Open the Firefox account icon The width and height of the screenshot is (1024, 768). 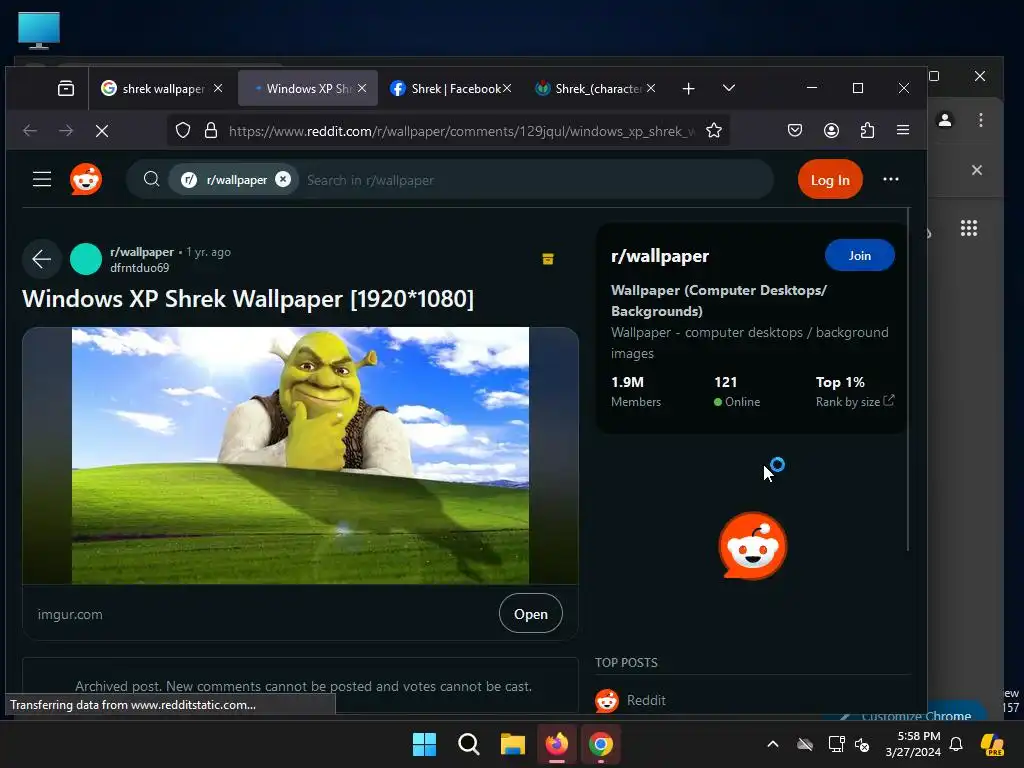pos(831,131)
